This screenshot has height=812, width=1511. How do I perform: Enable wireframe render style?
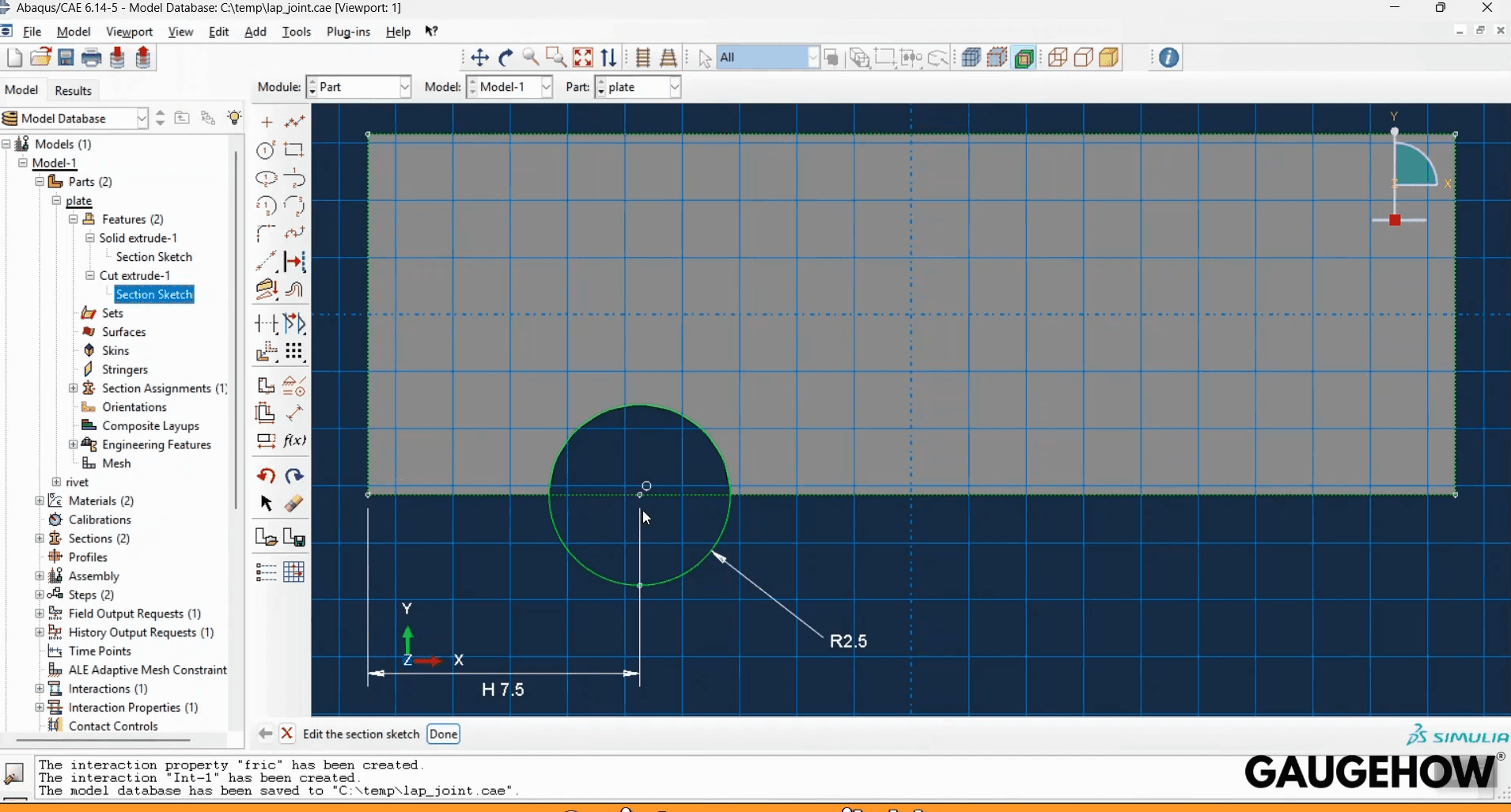click(1058, 57)
